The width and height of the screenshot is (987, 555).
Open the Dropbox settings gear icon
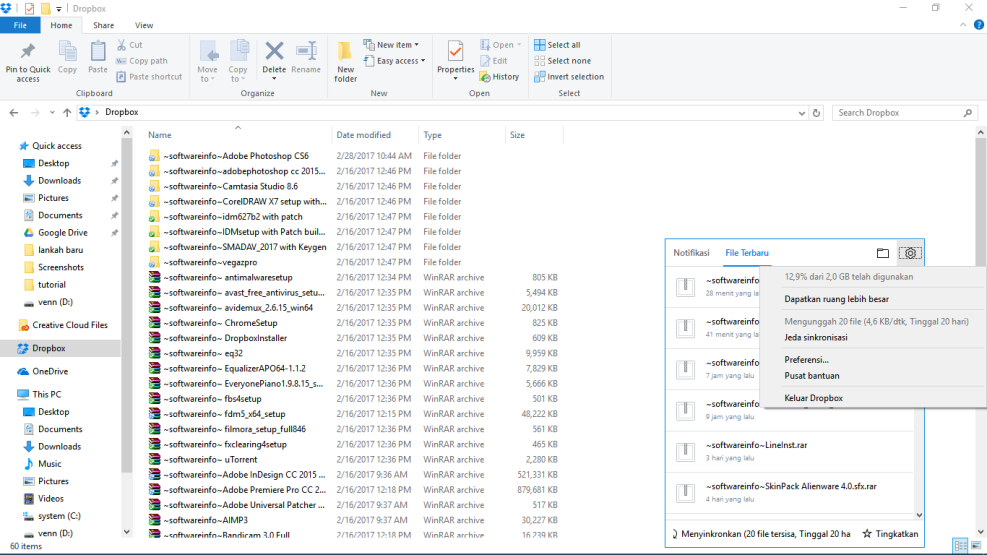pos(909,254)
